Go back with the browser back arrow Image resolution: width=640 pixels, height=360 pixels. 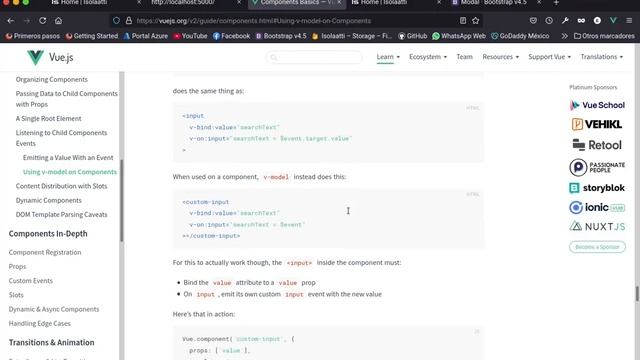(x=11, y=20)
